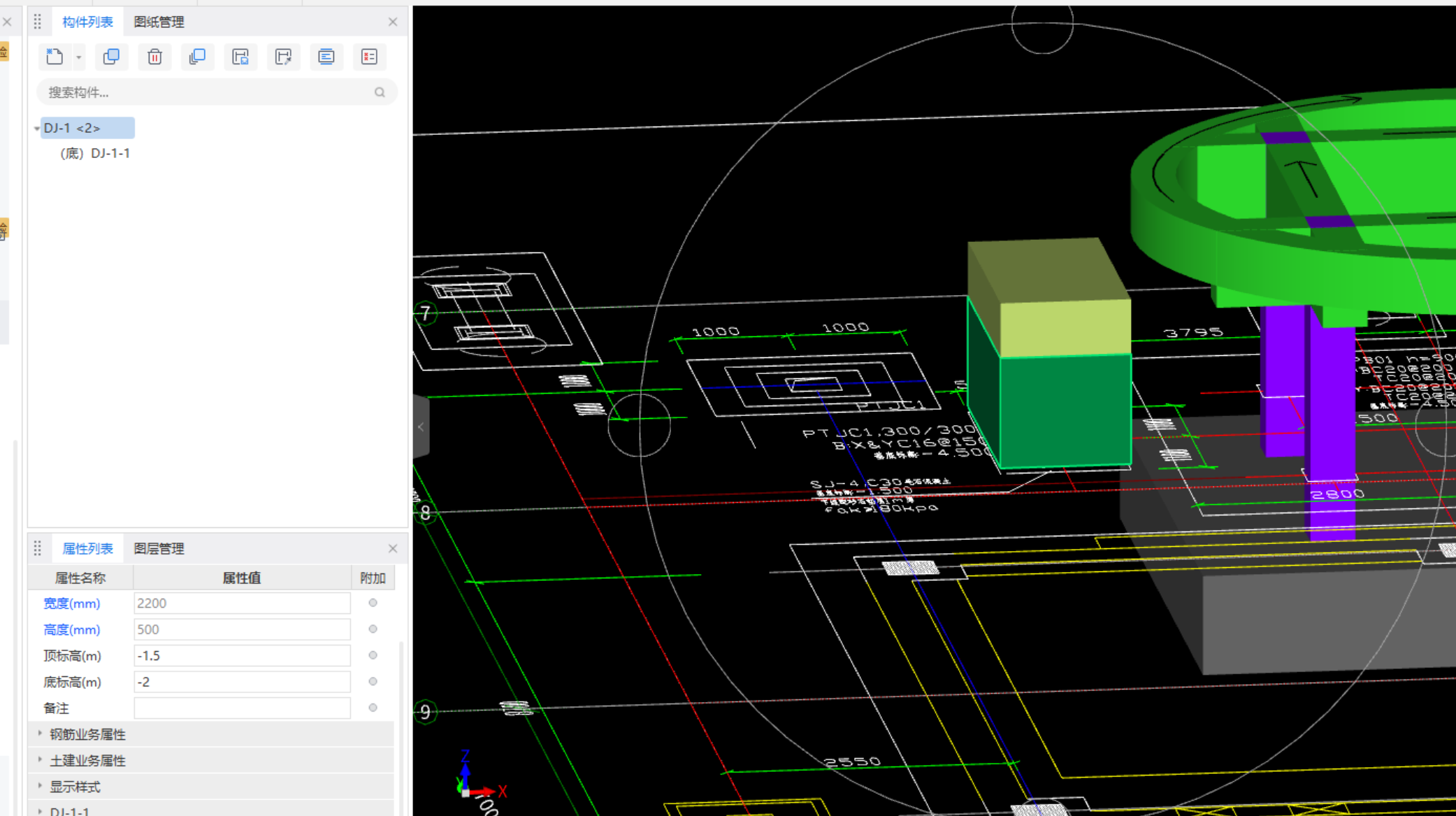Toggle the 附加 option for 宽度(mm)
Screen dimensions: 1456x816
(x=373, y=603)
